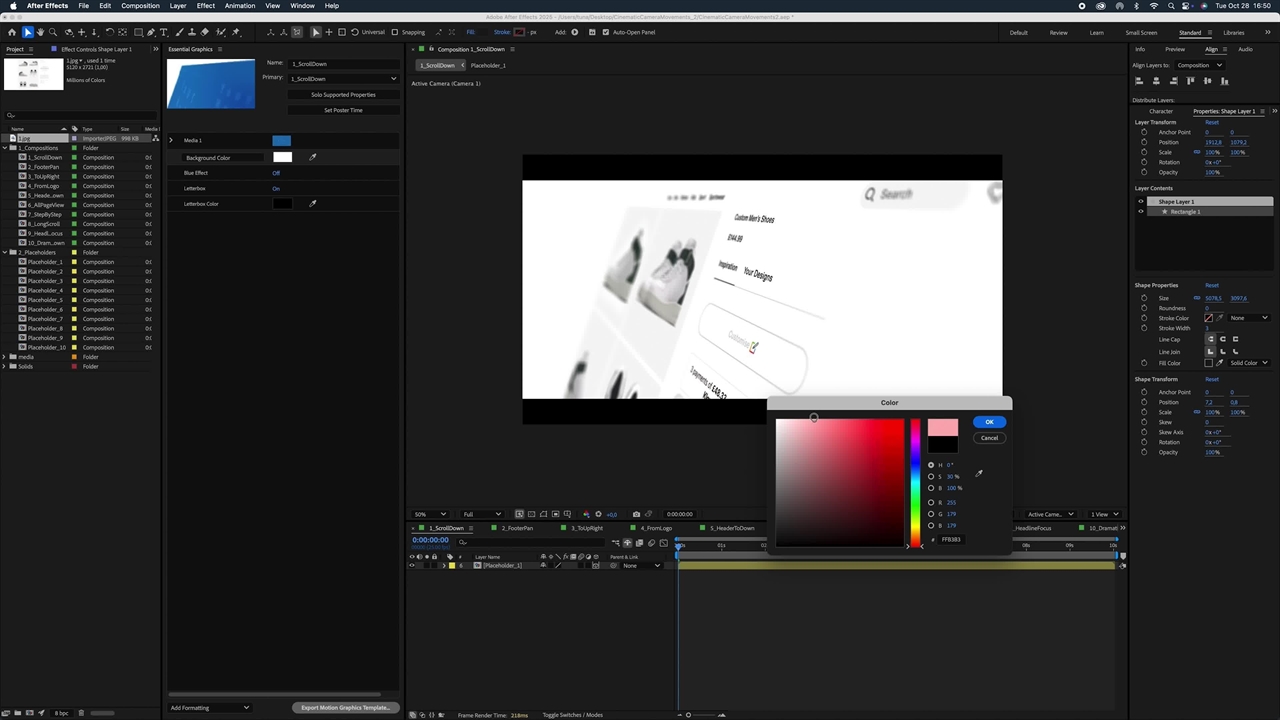Click the eyedropper next to Background Color
The image size is (1280, 720).
coord(313,157)
